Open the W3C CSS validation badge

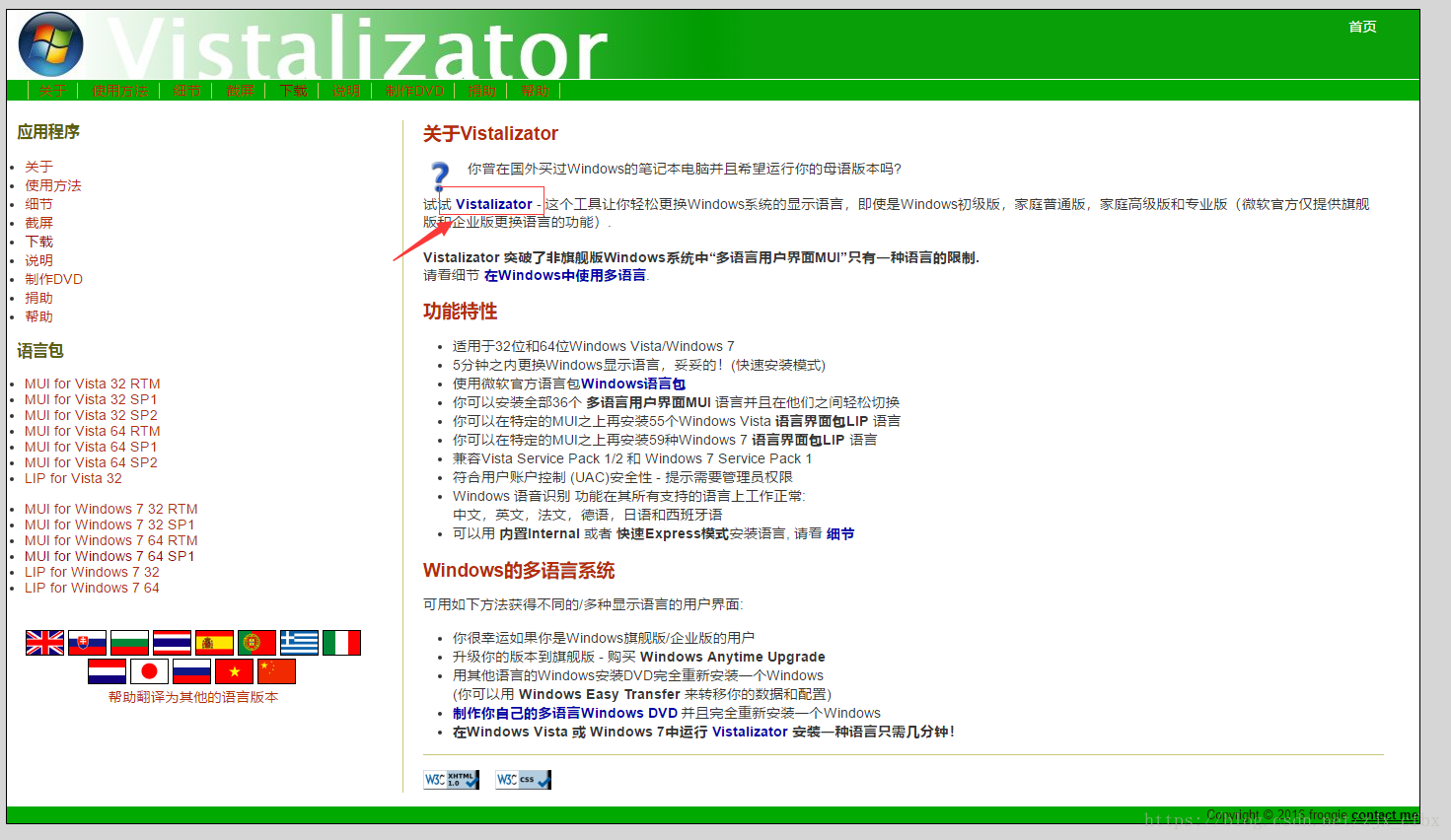(524, 780)
